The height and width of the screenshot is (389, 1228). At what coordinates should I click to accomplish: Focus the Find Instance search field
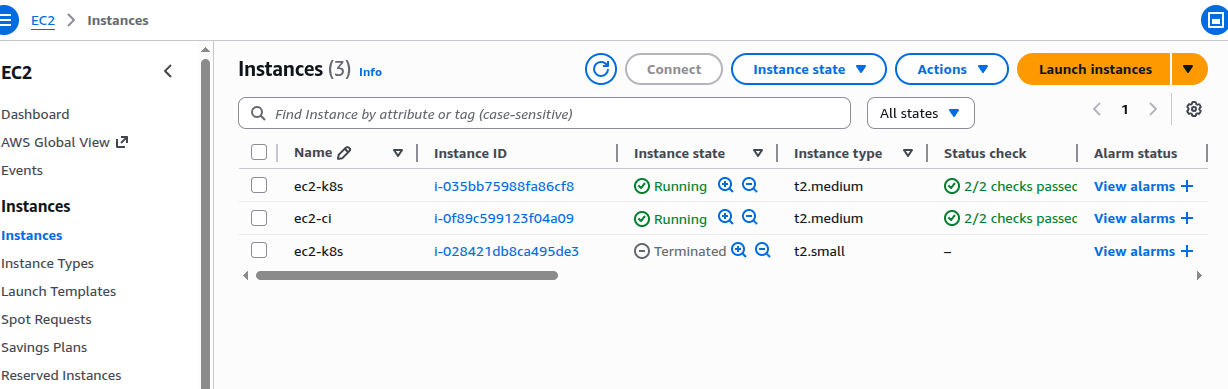pyautogui.click(x=544, y=114)
